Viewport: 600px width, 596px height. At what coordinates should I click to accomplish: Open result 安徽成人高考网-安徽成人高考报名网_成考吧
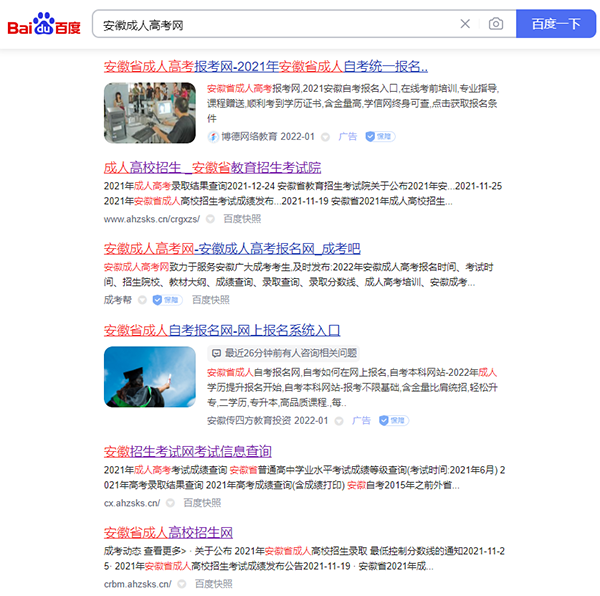coord(232,249)
